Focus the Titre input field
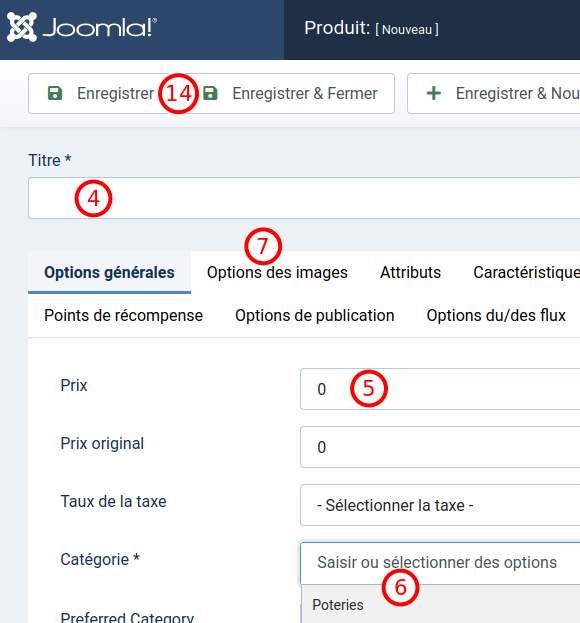This screenshot has width=580, height=623. pos(304,198)
